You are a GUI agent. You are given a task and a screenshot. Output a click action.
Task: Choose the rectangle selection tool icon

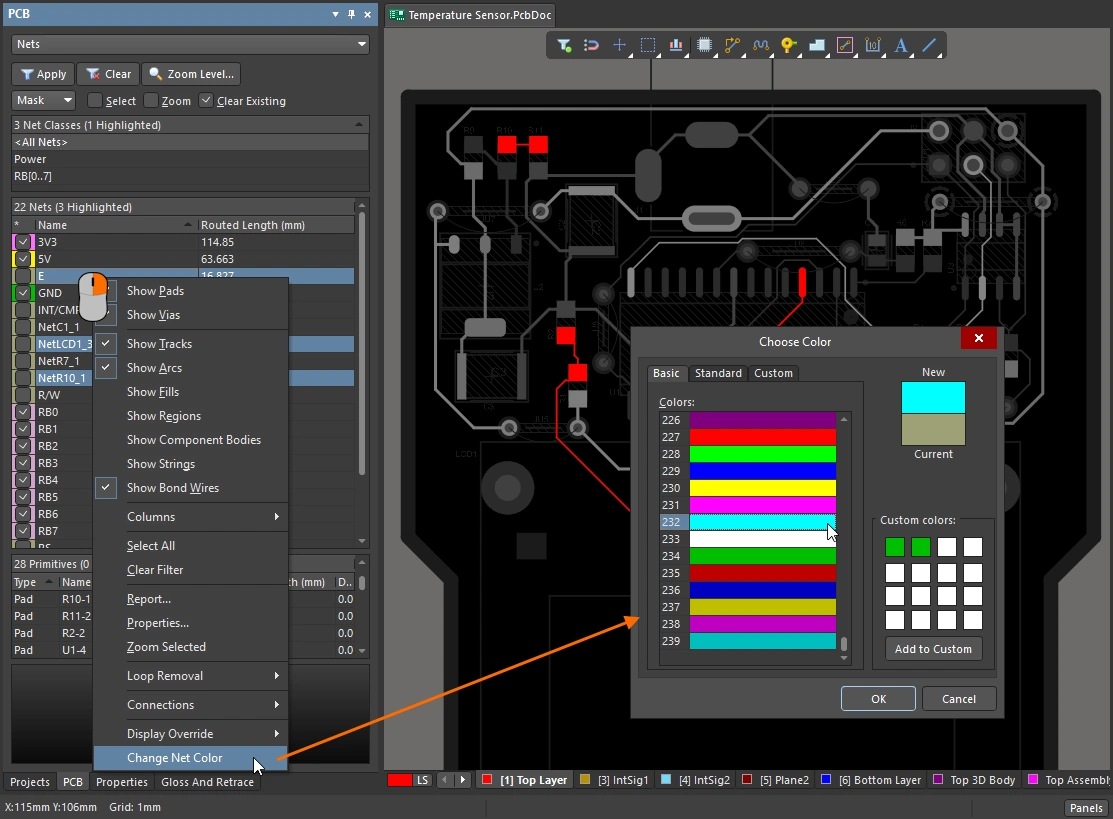pos(648,45)
